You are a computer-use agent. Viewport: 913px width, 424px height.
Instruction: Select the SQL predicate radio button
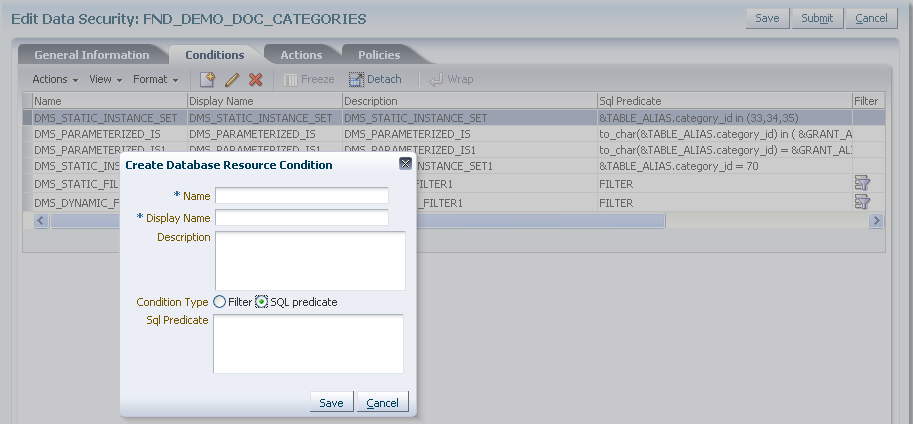tap(261, 302)
